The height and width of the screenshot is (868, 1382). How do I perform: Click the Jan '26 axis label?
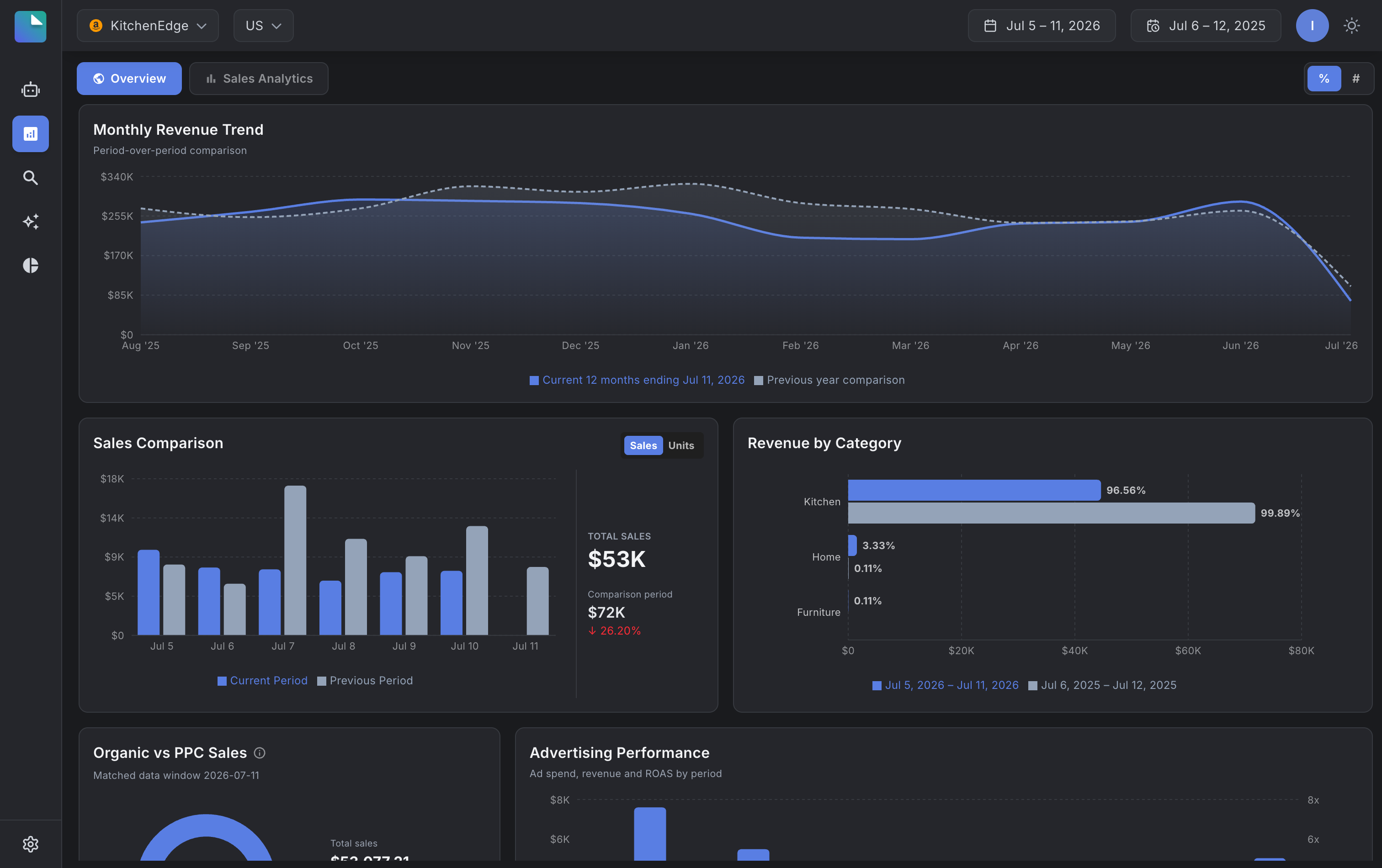691,346
